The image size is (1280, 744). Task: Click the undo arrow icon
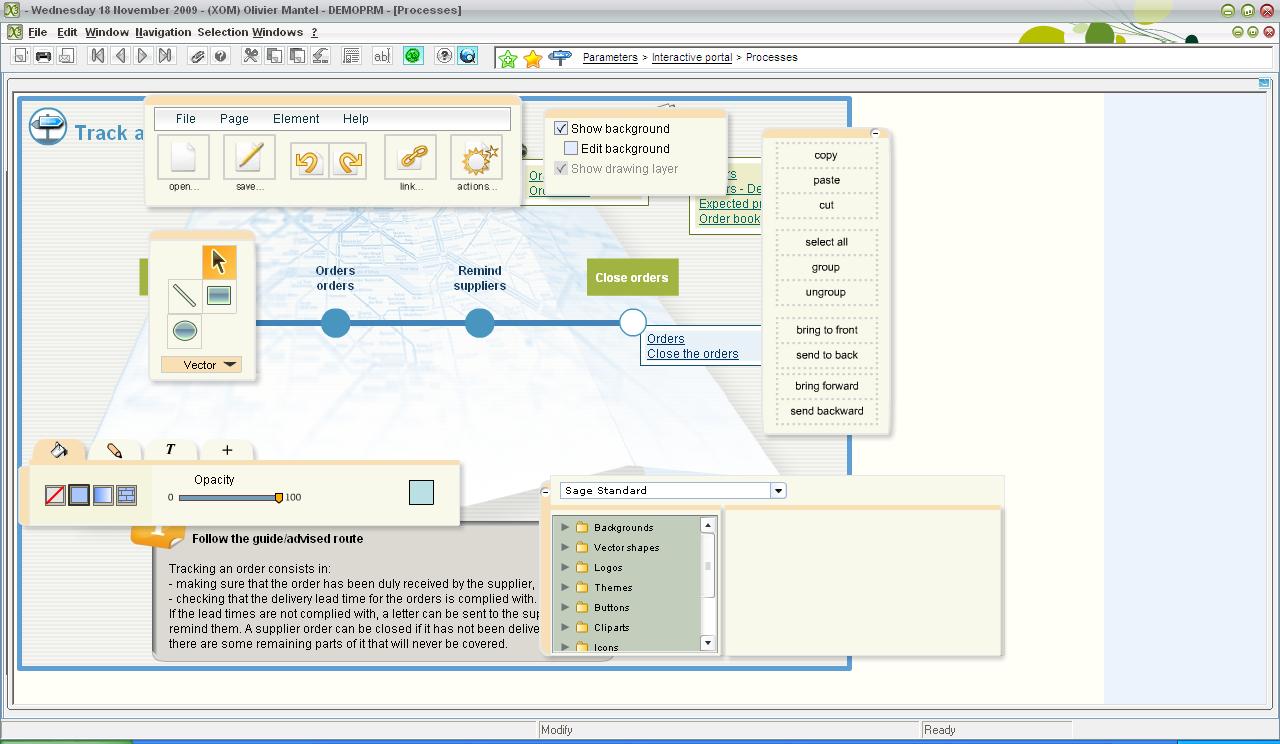click(x=308, y=161)
